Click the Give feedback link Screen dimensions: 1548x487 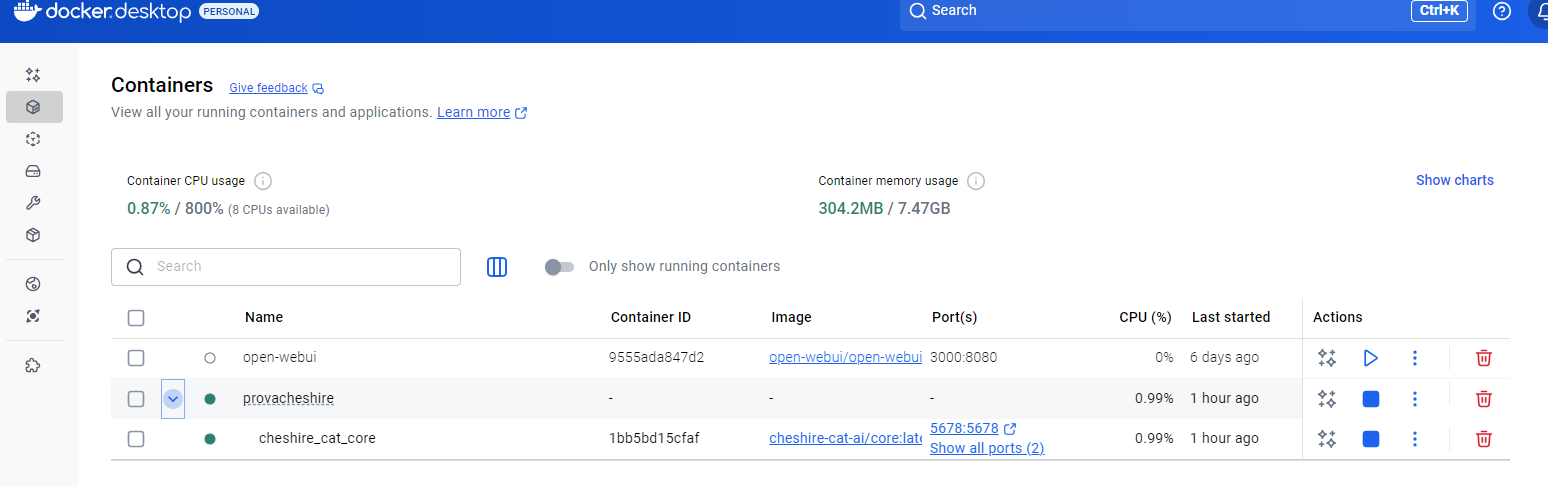276,88
